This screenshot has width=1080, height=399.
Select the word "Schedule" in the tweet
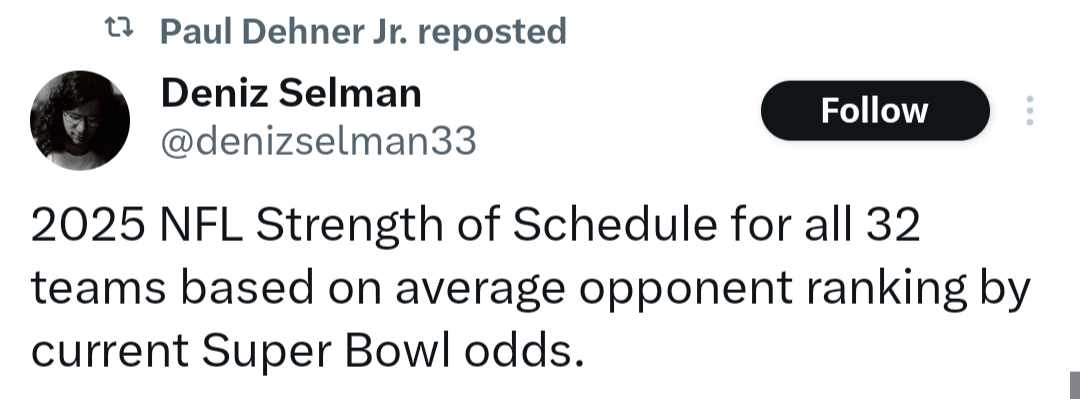tap(614, 226)
